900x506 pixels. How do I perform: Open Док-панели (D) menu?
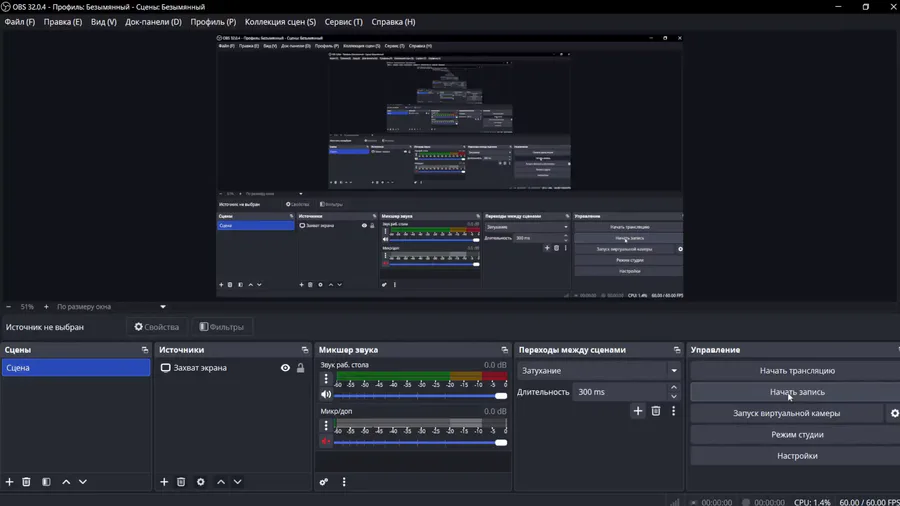(153, 22)
